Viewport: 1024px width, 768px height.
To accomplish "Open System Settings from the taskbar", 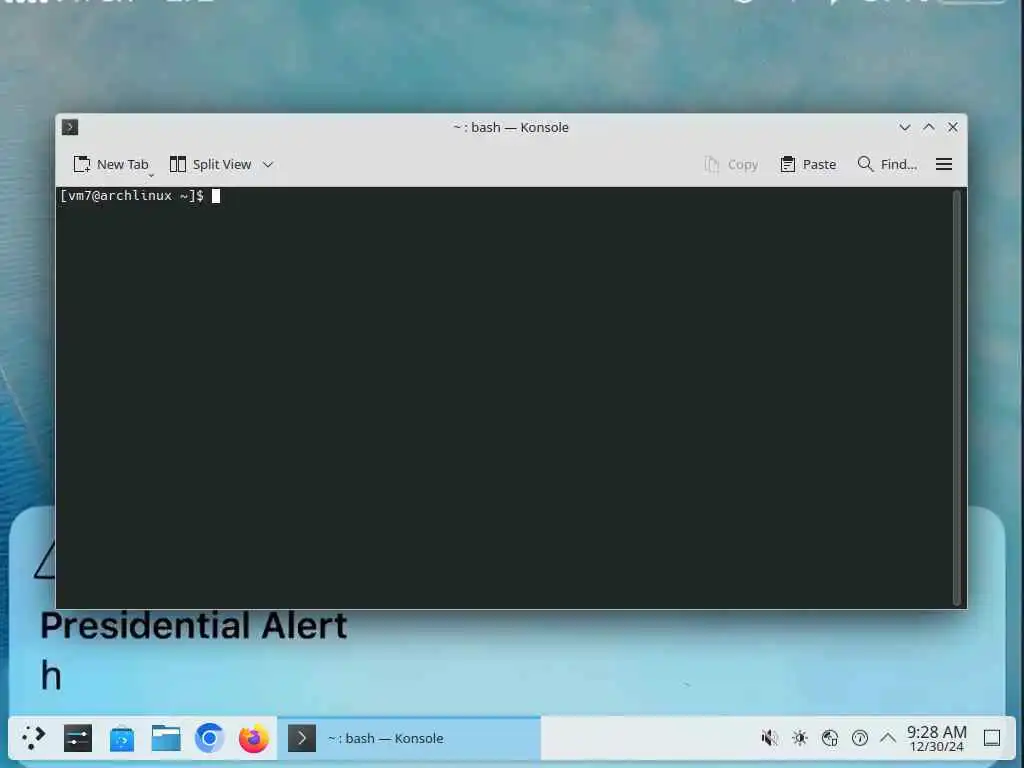I will (x=78, y=738).
